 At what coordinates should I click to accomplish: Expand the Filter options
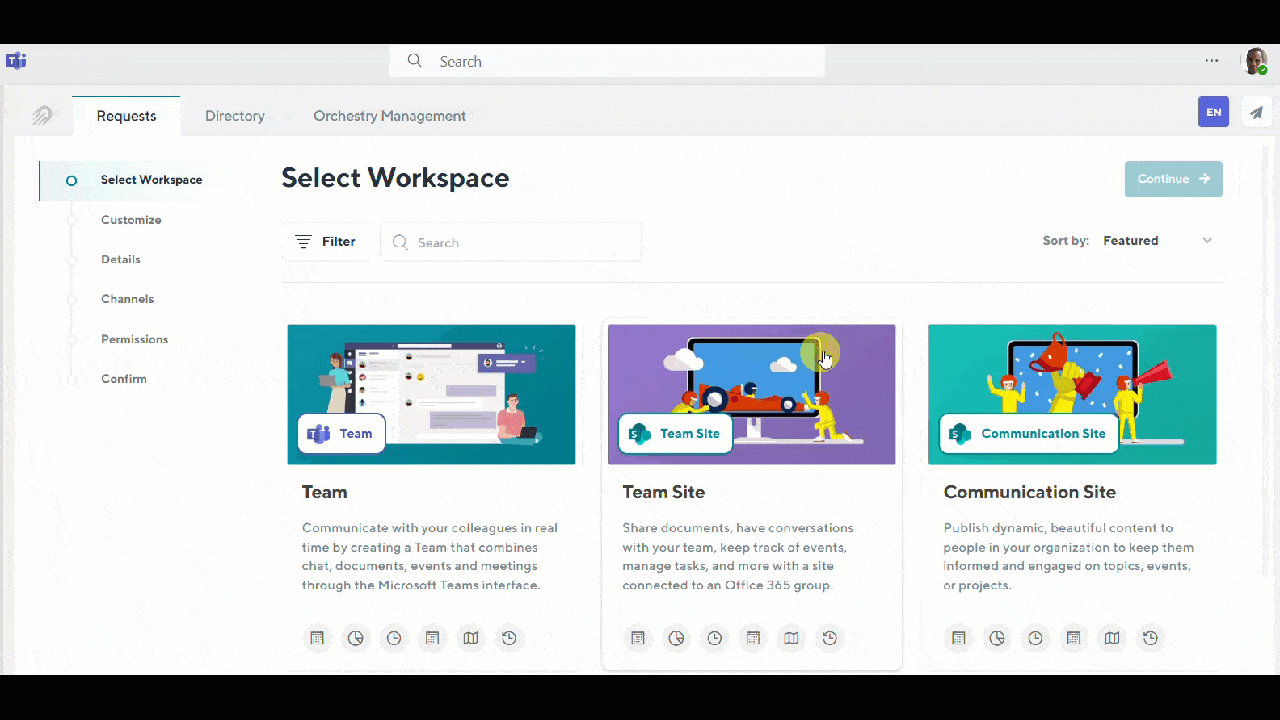click(x=326, y=242)
